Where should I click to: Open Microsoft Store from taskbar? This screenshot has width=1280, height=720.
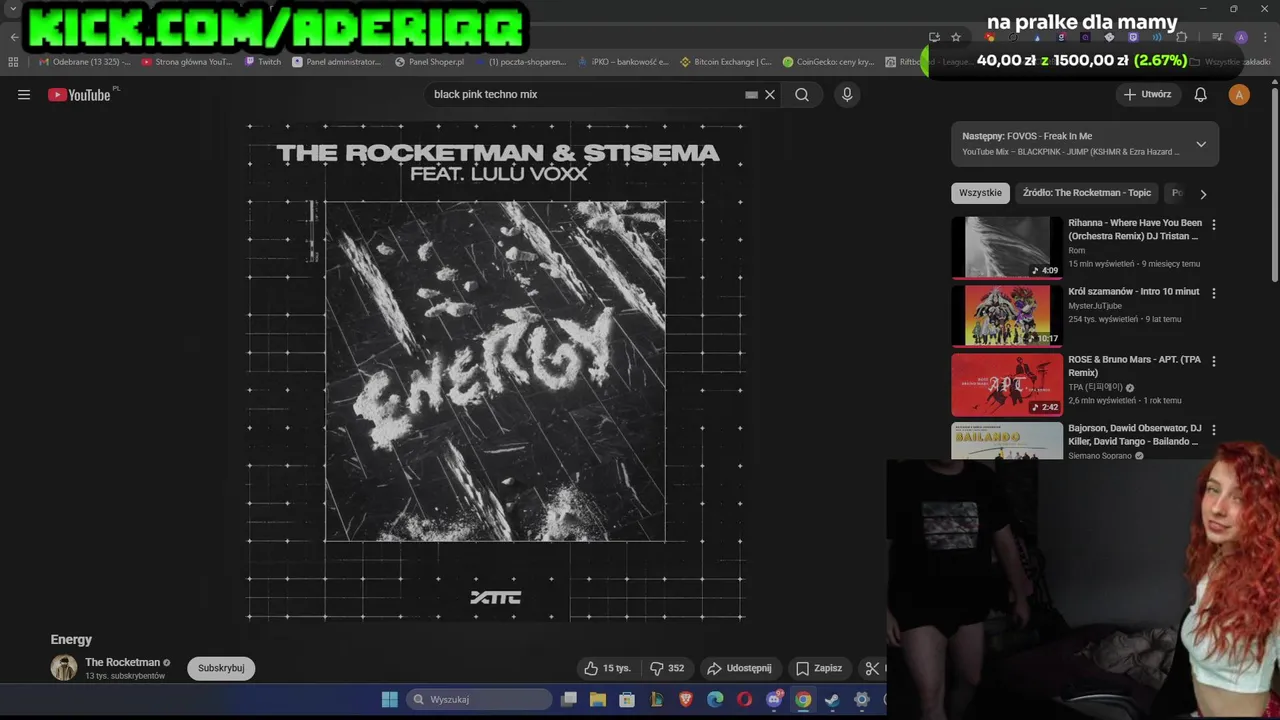pos(627,699)
